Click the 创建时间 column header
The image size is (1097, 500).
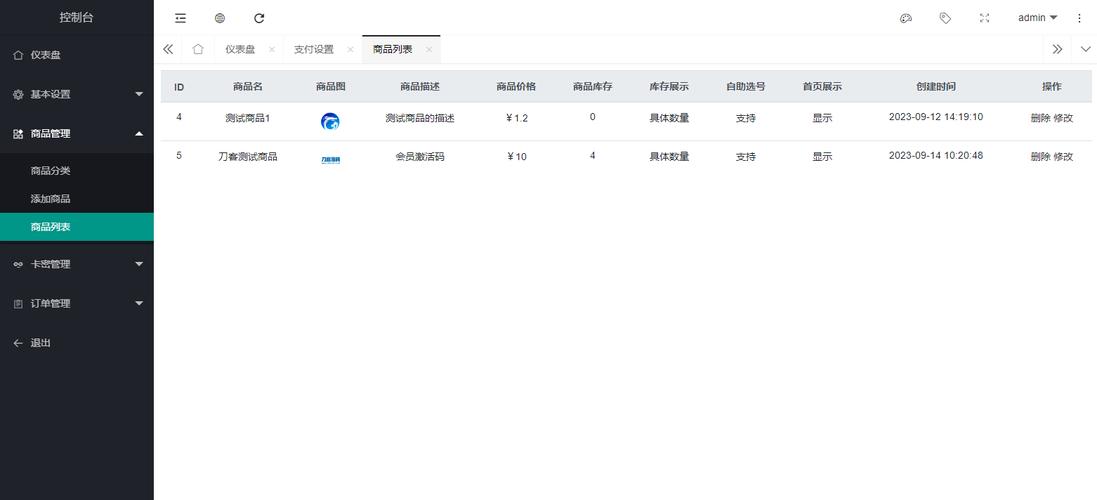pyautogui.click(x=936, y=87)
